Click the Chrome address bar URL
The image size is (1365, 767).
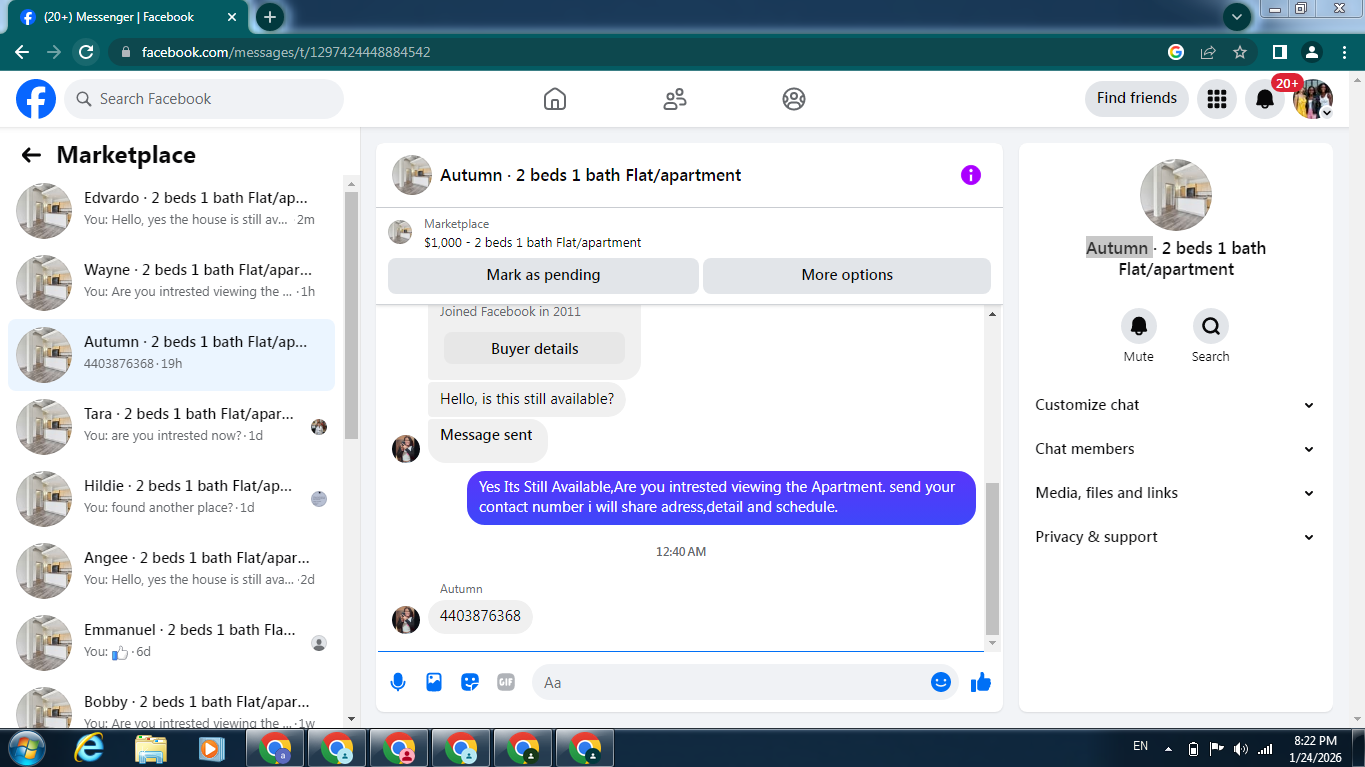coord(286,52)
